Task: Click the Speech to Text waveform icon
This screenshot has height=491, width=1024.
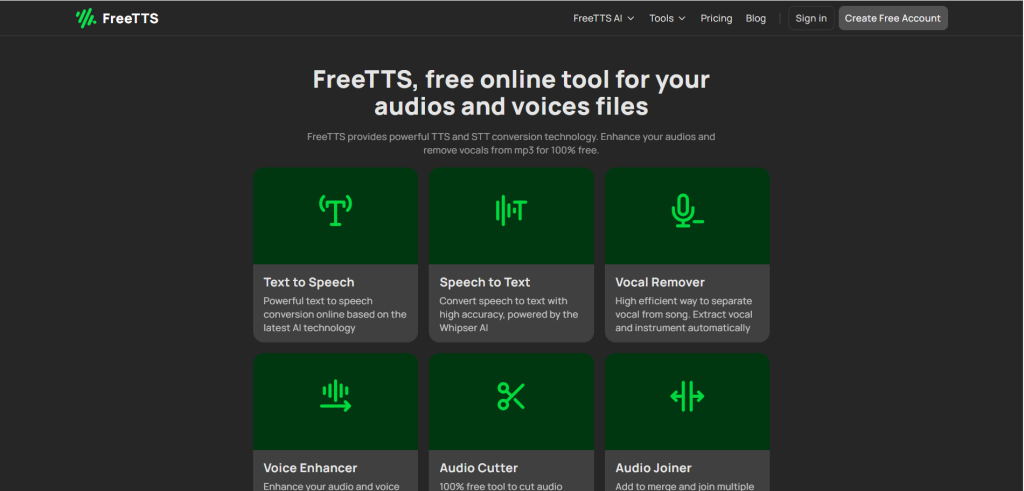Action: [511, 210]
